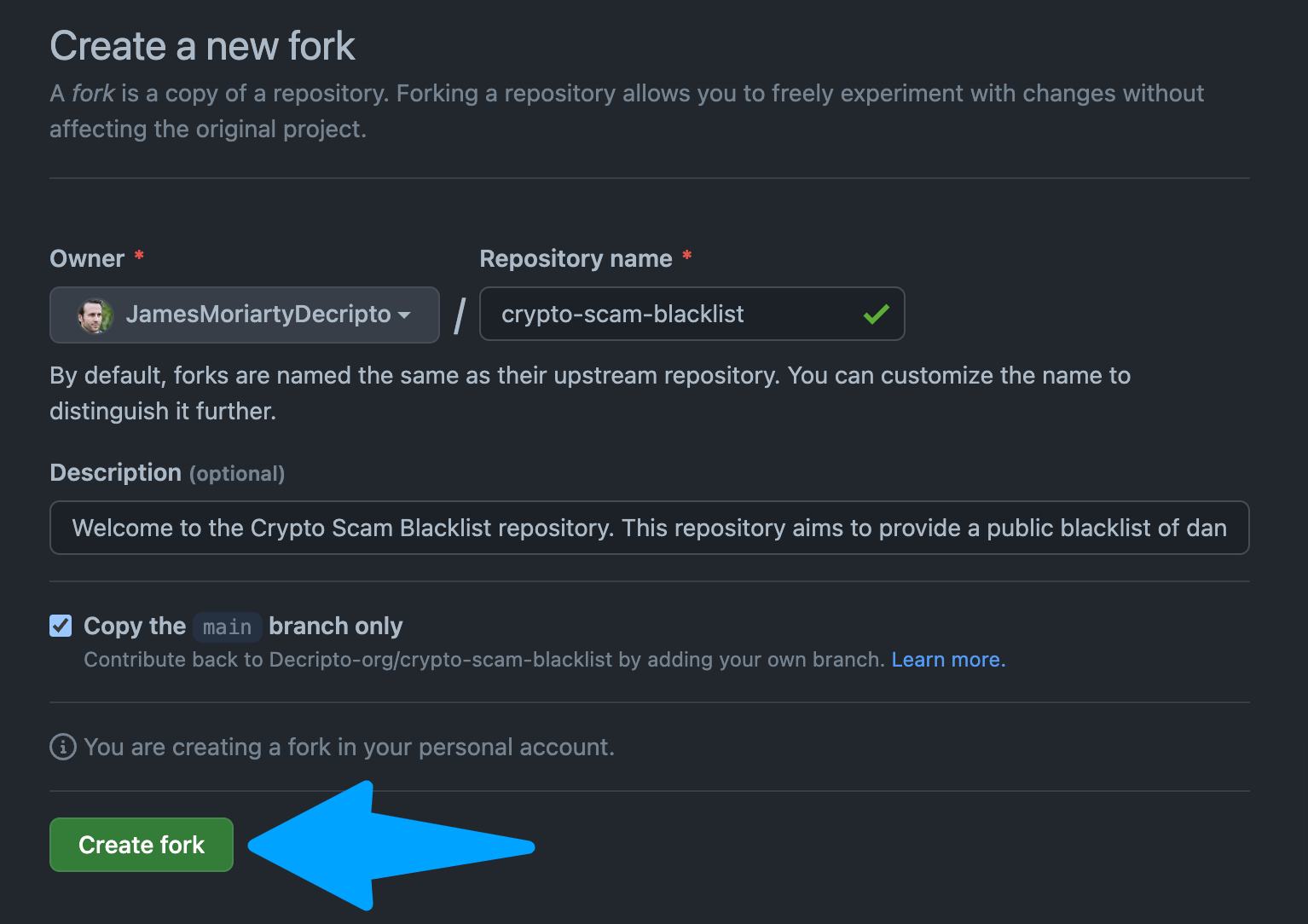Click the green checkmark in repository name field
Image resolution: width=1308 pixels, height=924 pixels.
pyautogui.click(x=875, y=315)
